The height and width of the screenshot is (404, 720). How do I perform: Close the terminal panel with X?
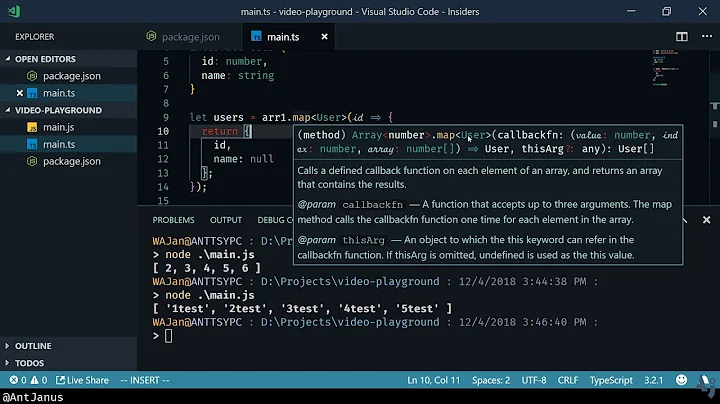(x=705, y=219)
